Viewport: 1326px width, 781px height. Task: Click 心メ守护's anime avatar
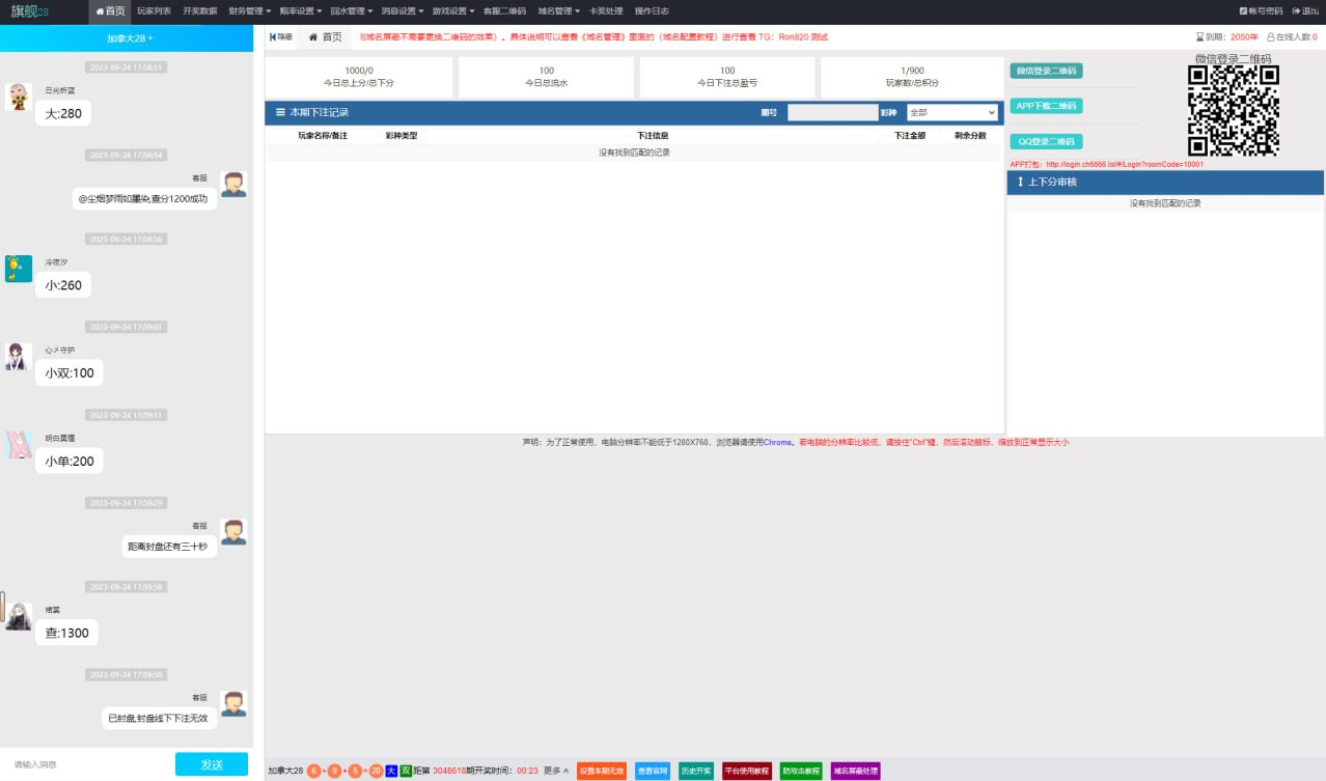[x=18, y=357]
